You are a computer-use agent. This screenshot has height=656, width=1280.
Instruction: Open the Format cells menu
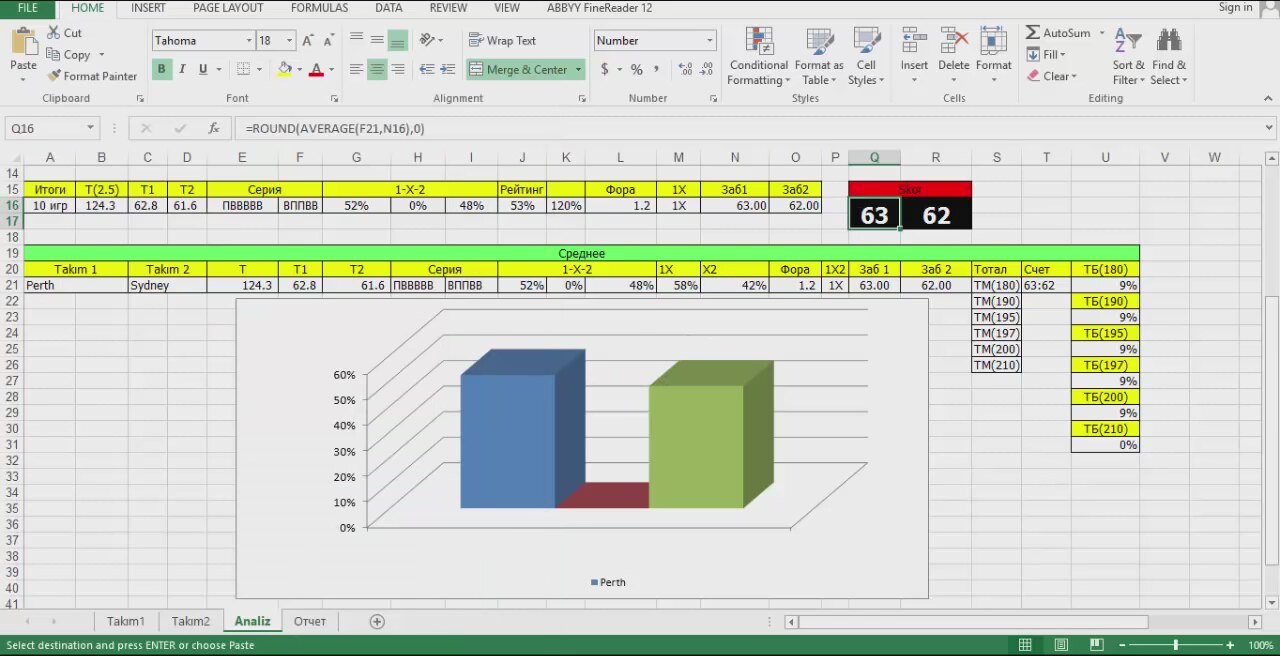coord(994,56)
